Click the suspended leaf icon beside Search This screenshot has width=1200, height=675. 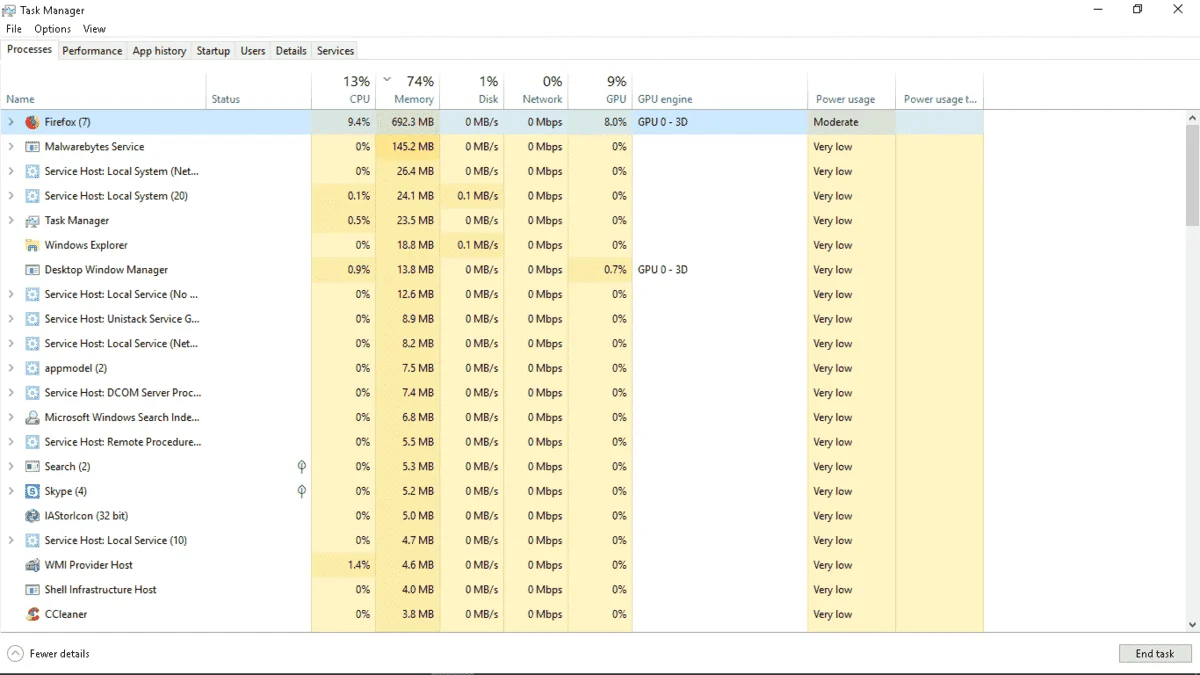pos(301,467)
